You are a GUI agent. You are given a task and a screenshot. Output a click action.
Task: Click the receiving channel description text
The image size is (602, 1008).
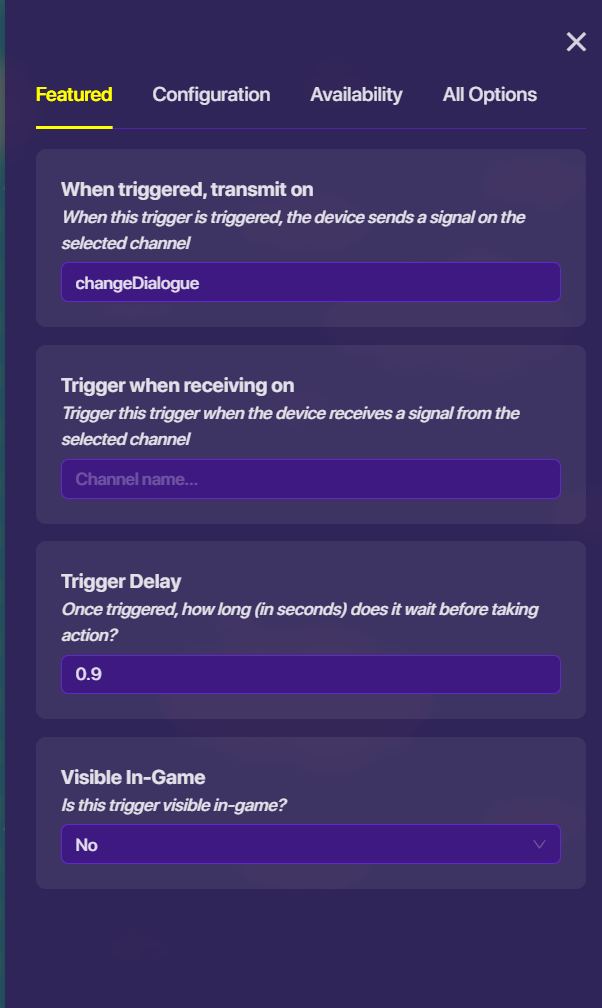pos(290,423)
